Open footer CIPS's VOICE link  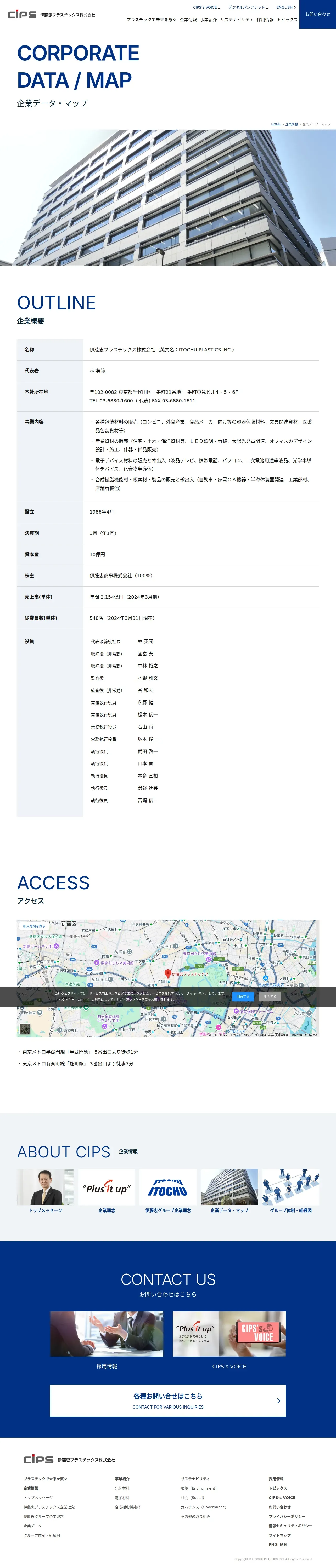[x=282, y=1497]
